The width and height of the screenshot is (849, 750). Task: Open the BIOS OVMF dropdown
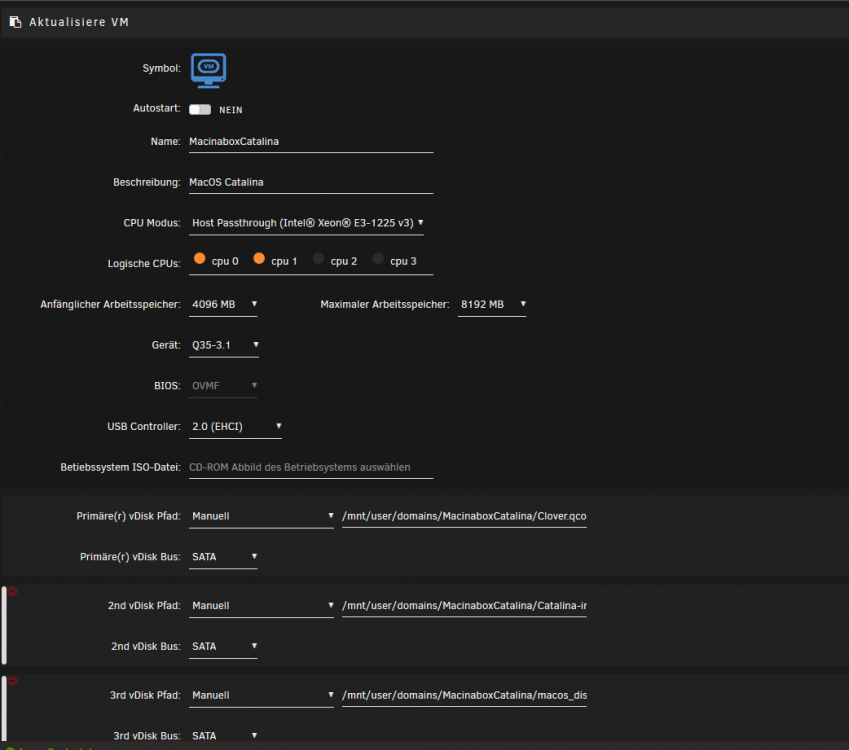pos(223,386)
